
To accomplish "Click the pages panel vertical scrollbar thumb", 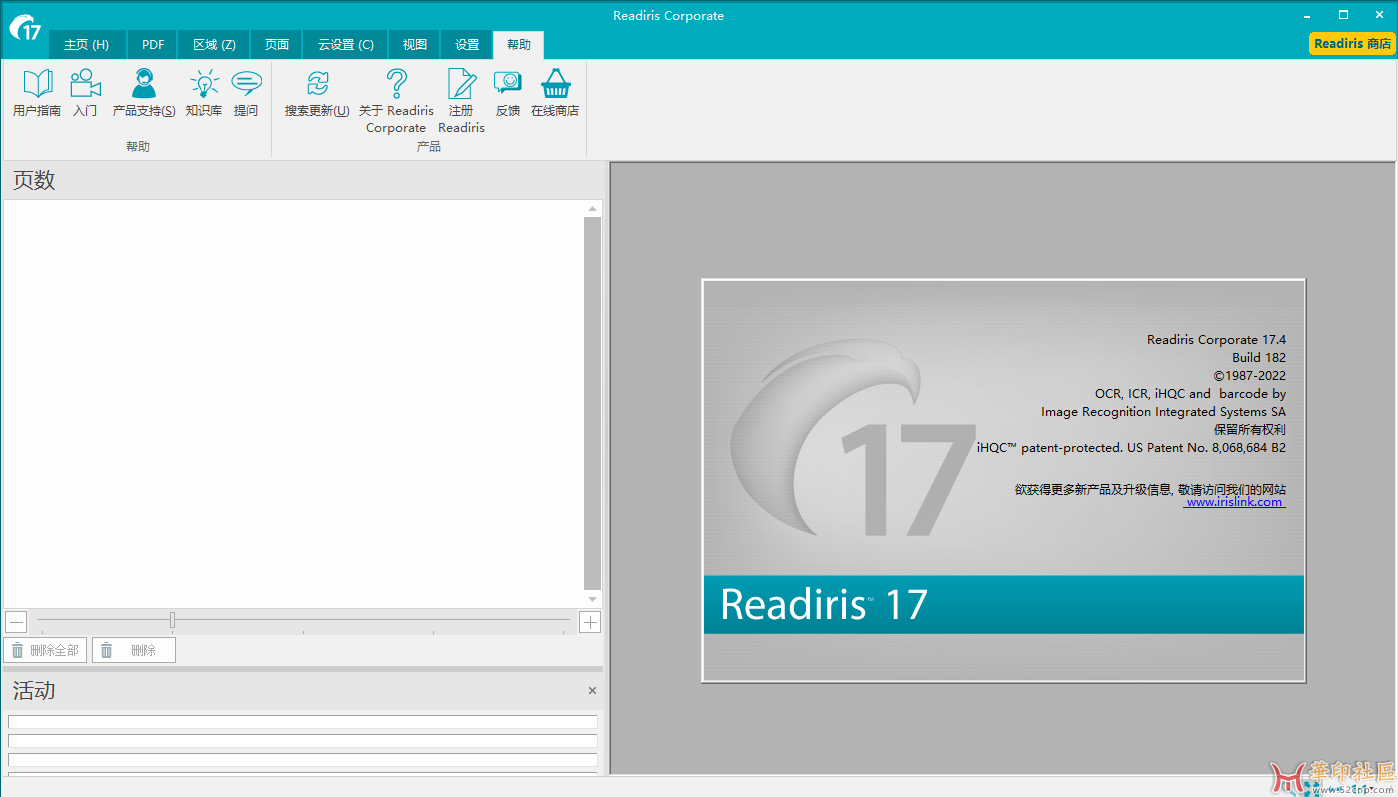I will [592, 404].
